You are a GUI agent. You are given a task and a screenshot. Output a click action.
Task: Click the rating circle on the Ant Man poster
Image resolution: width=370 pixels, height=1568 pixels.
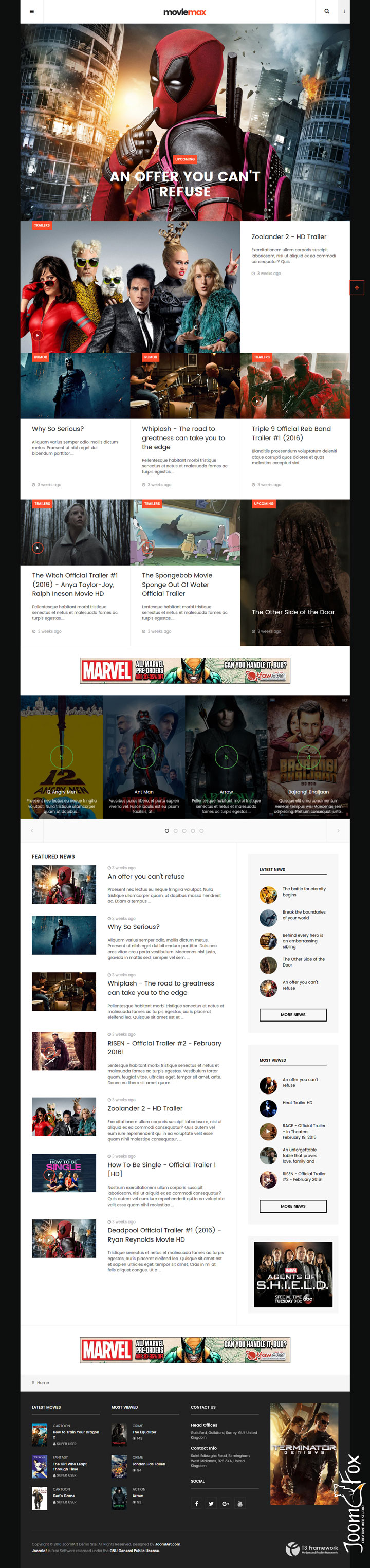point(143,757)
